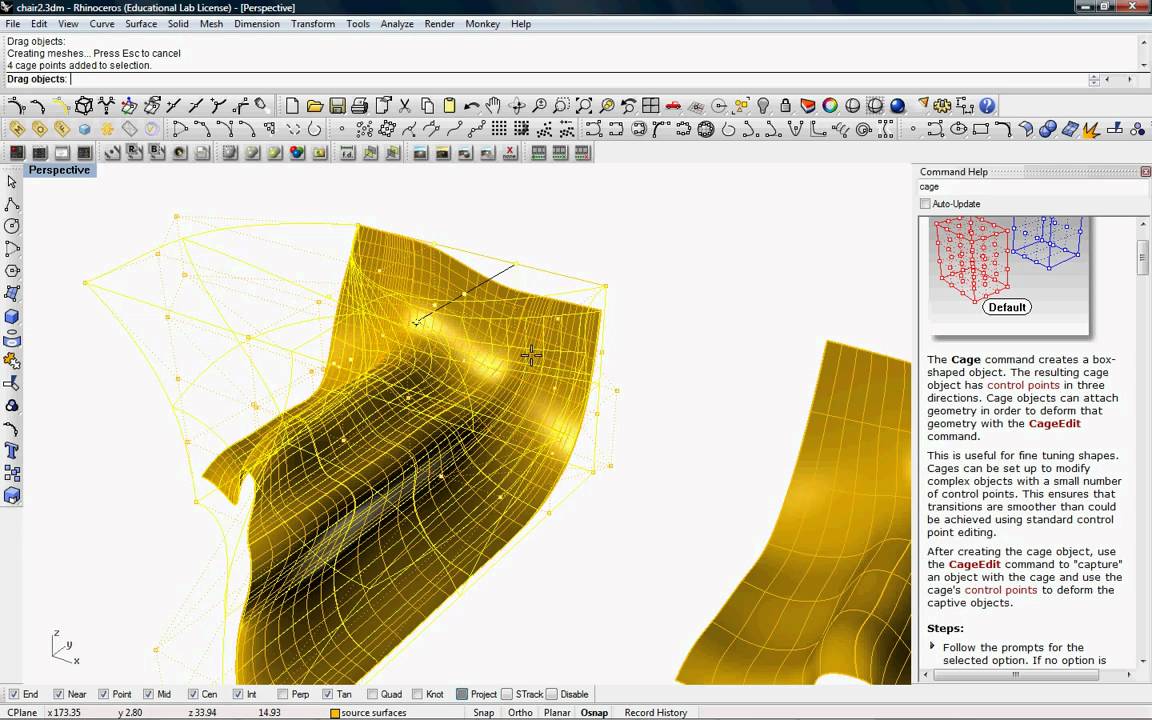Screen dimensions: 1152x720
Task: Enable the Auto-Update checkbox
Action: point(926,204)
